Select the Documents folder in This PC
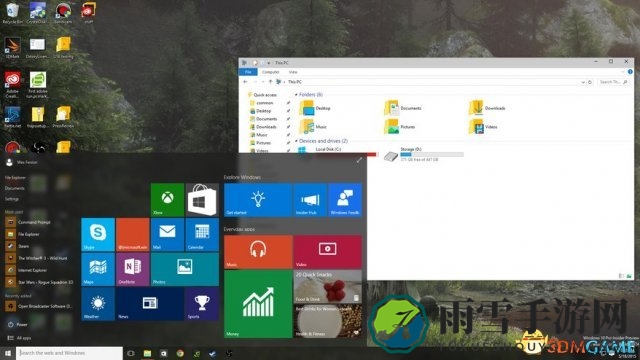 (403, 108)
